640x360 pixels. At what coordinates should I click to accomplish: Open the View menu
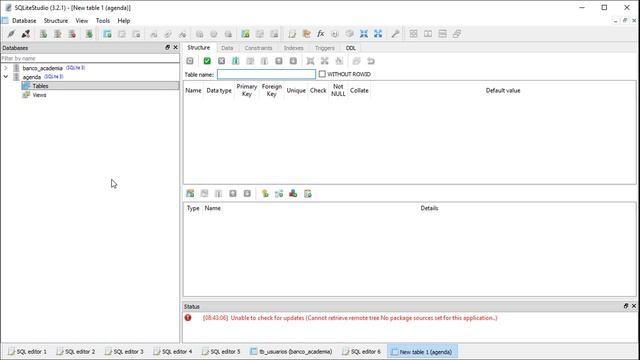click(82, 21)
